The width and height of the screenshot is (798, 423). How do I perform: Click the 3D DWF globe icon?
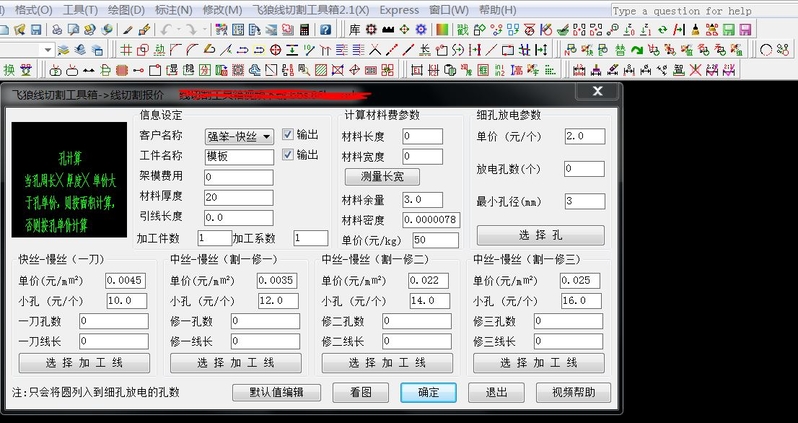click(x=106, y=30)
